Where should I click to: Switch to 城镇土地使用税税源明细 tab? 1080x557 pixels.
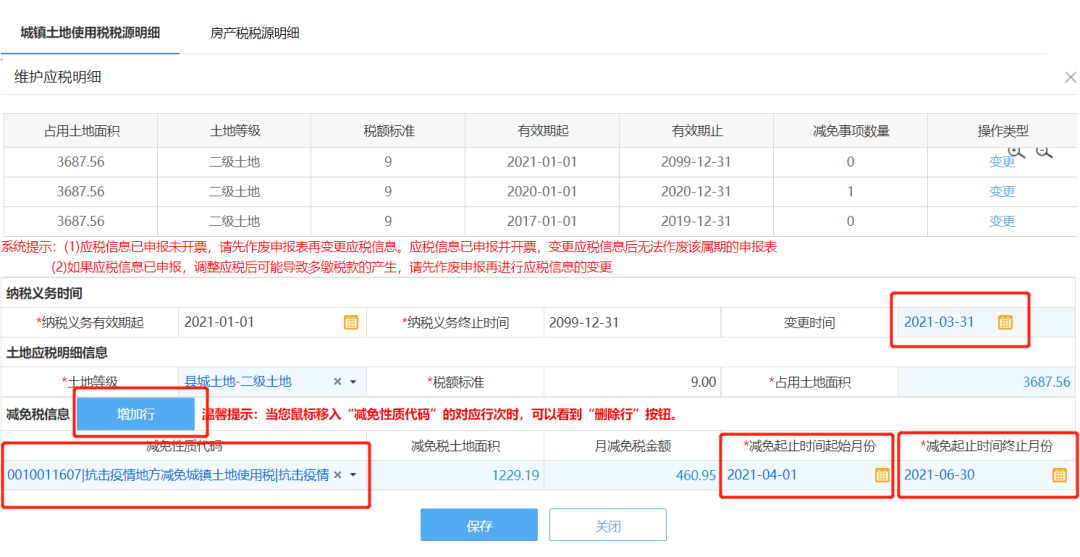[90, 32]
